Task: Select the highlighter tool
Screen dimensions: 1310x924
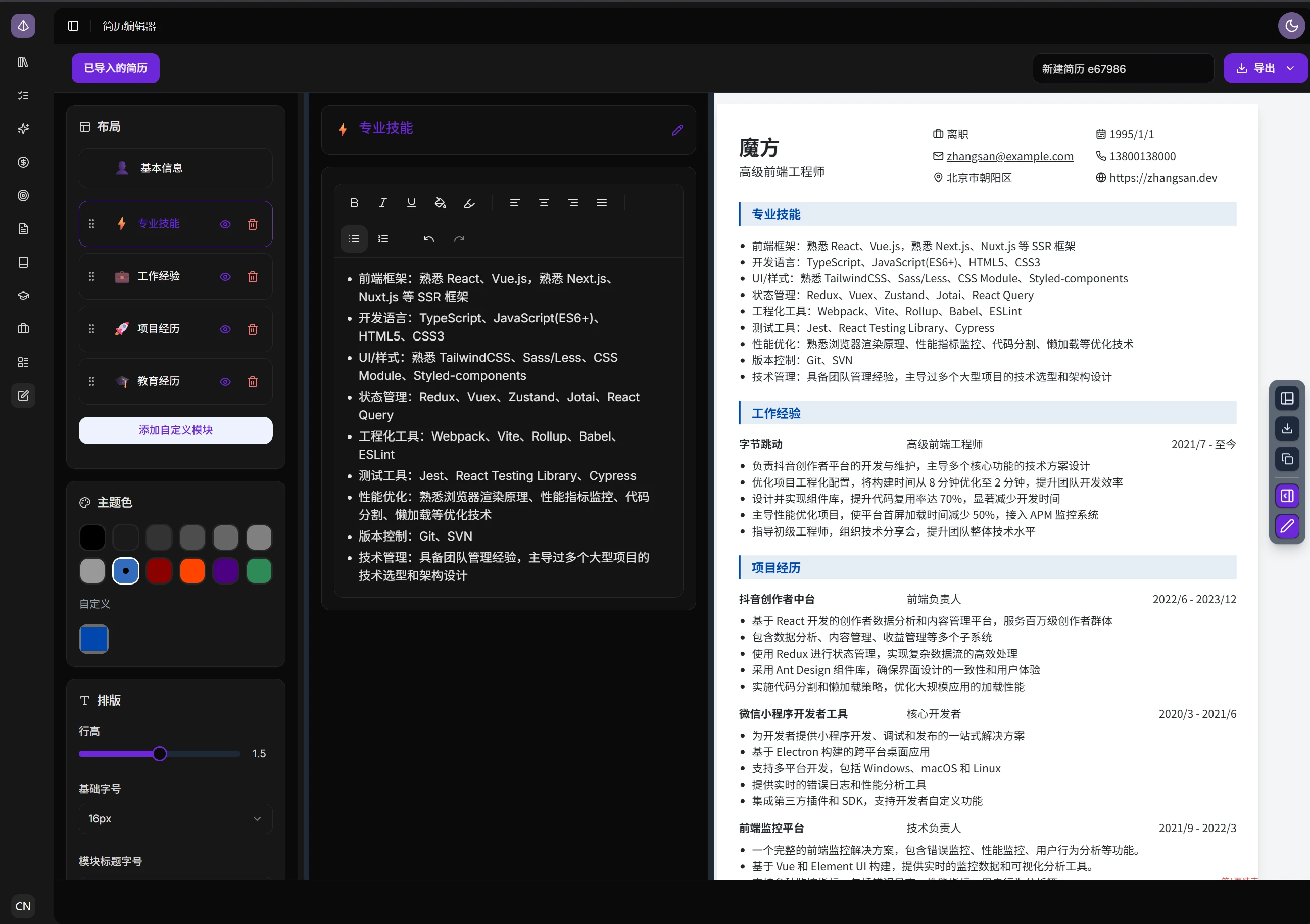Action: coord(469,203)
